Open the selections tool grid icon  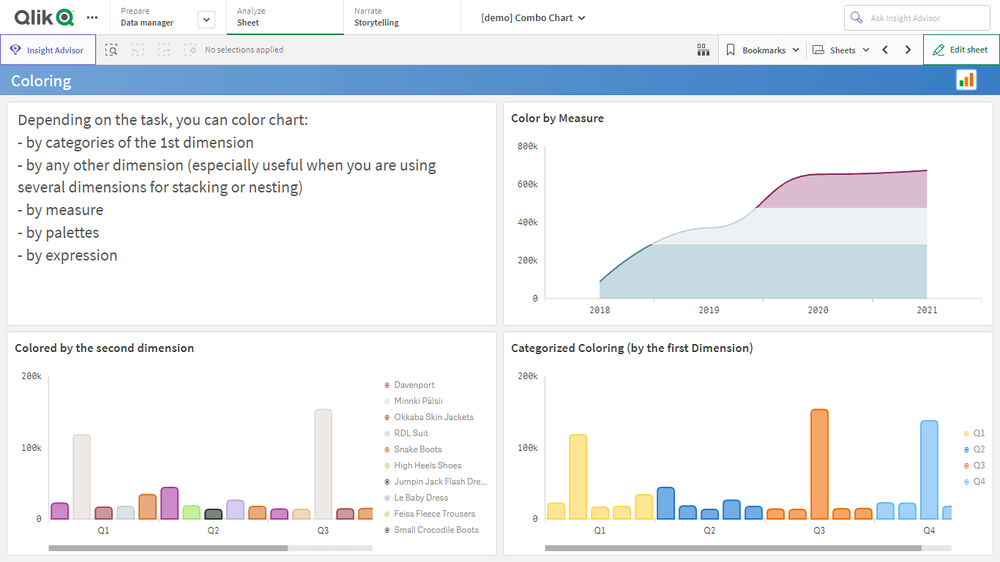click(x=703, y=50)
